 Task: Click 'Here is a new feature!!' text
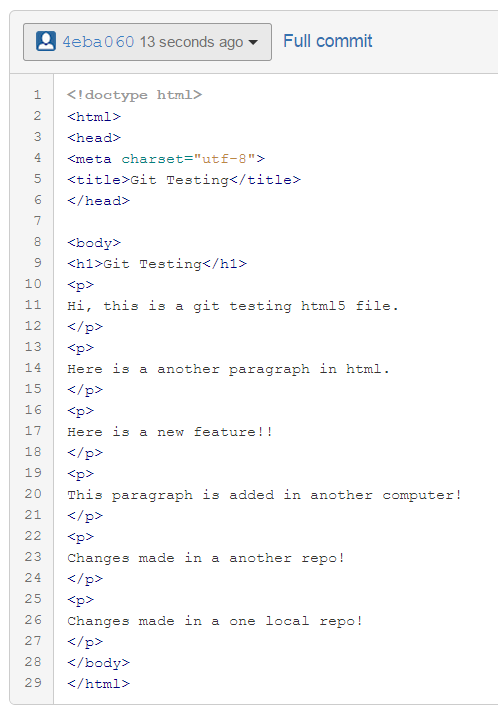coord(170,432)
